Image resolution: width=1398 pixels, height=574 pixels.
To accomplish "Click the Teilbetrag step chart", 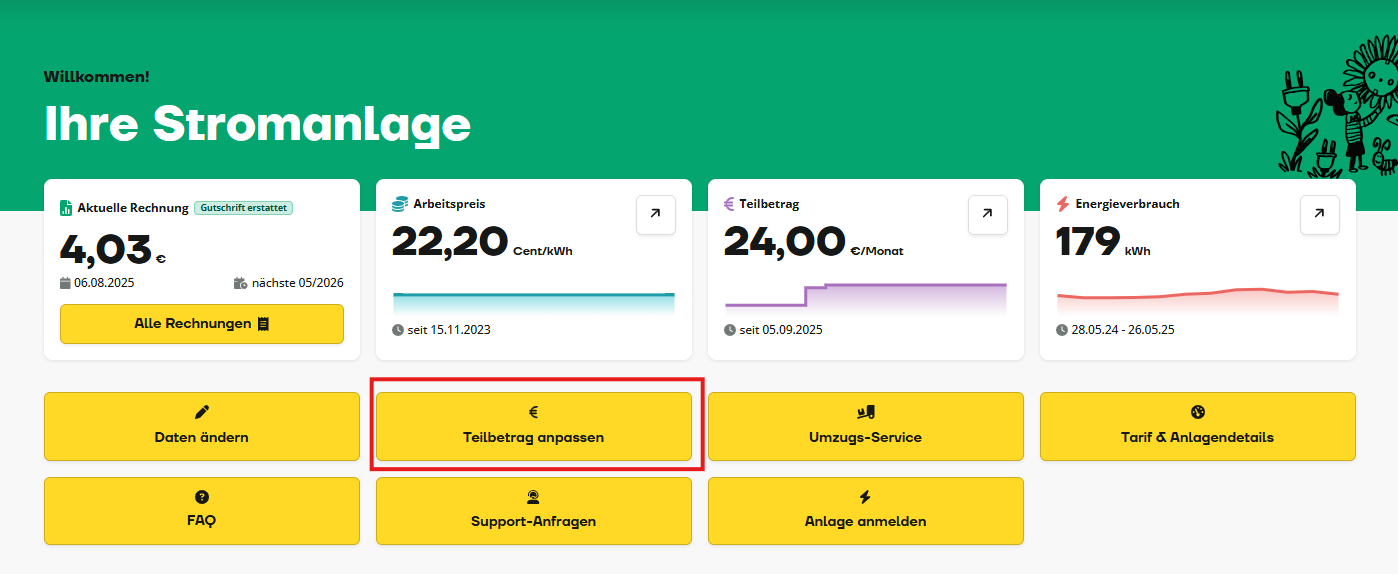I will pos(866,296).
